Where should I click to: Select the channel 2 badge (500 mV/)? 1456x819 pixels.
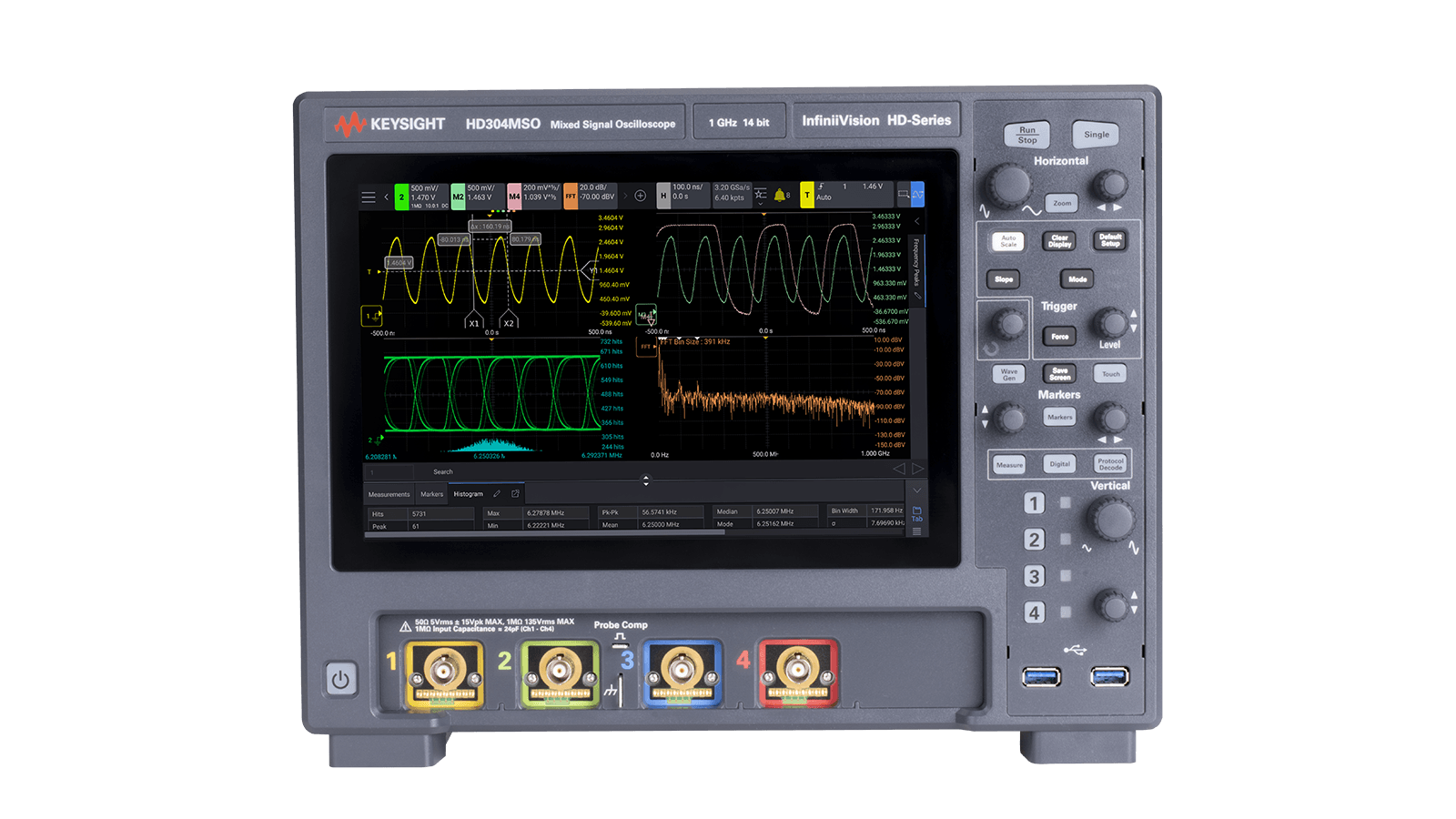tap(422, 197)
